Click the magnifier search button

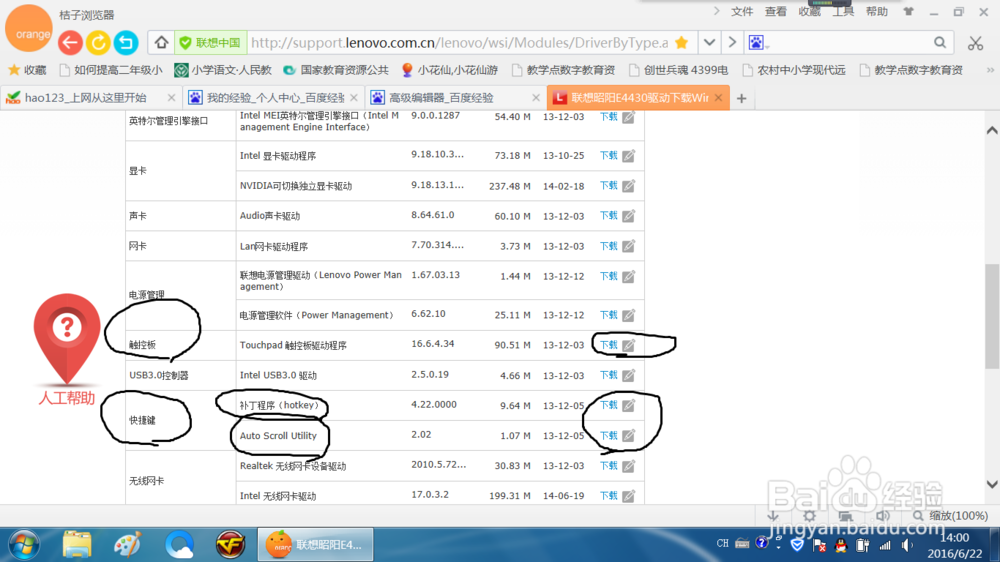940,43
